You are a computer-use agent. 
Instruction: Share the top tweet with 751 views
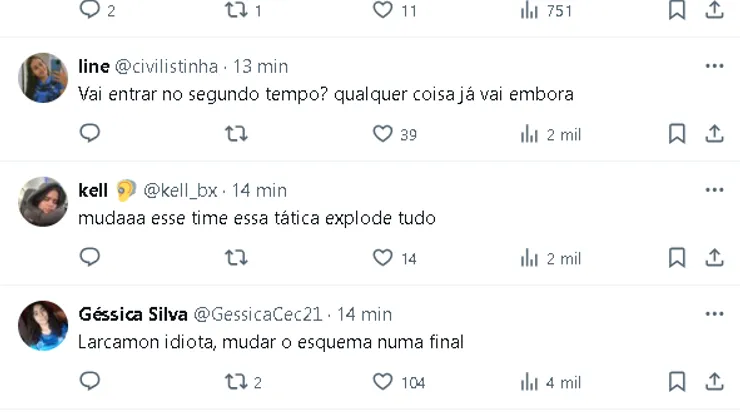(714, 10)
